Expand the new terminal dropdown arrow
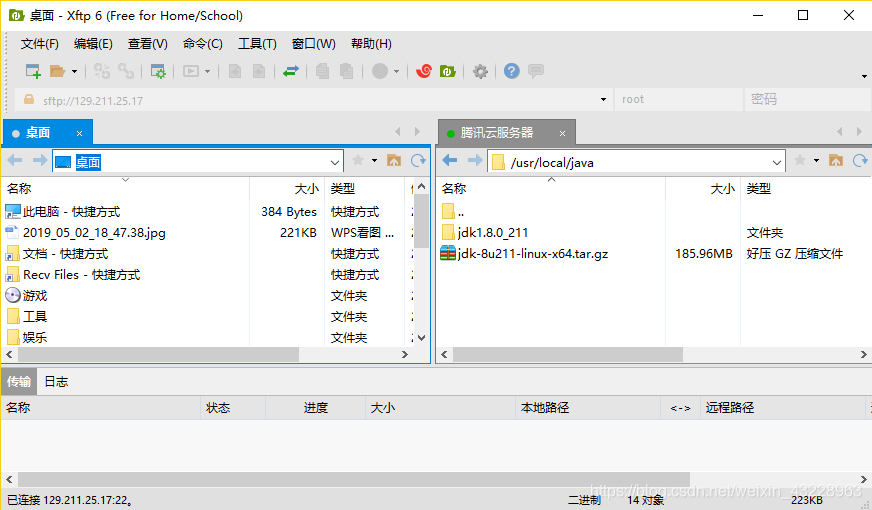This screenshot has height=510, width=872. [207, 71]
